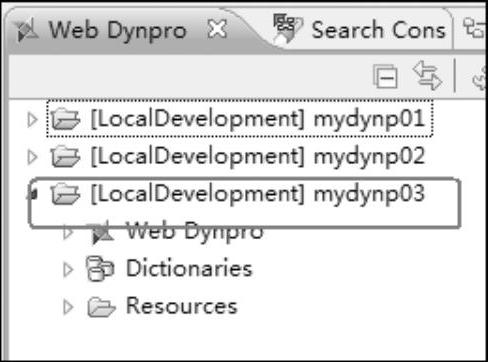The width and height of the screenshot is (488, 362).
Task: Click the mydynp01 folder icon
Action: coord(65,119)
